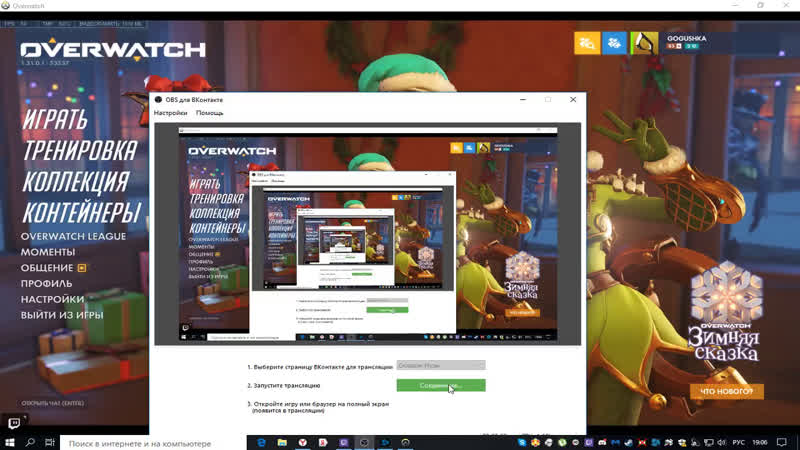The width and height of the screenshot is (800, 450).
Task: Switch to Overwatch via its taskbar icon
Action: [x=406, y=442]
